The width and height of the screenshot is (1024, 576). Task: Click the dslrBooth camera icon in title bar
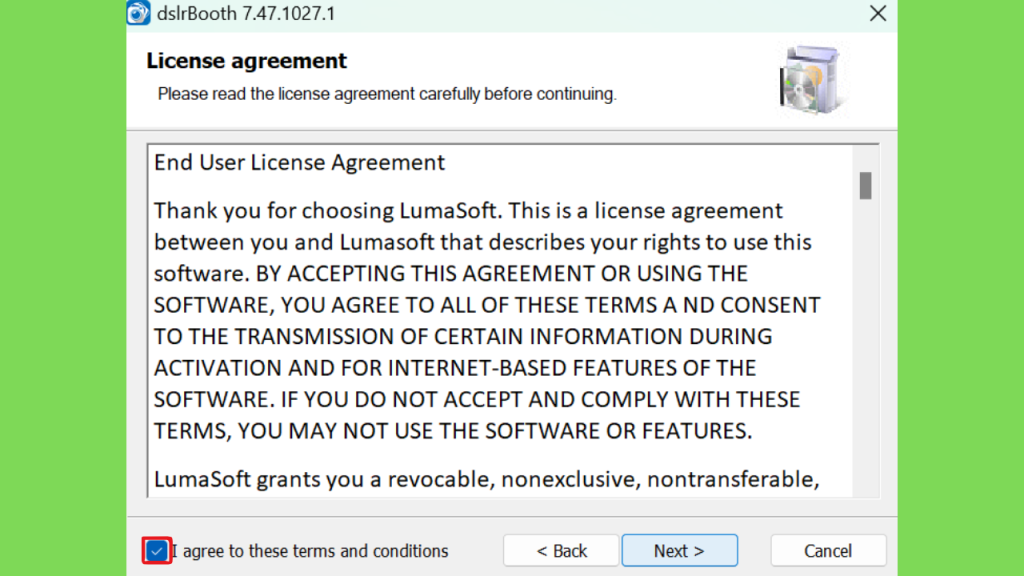pyautogui.click(x=138, y=12)
